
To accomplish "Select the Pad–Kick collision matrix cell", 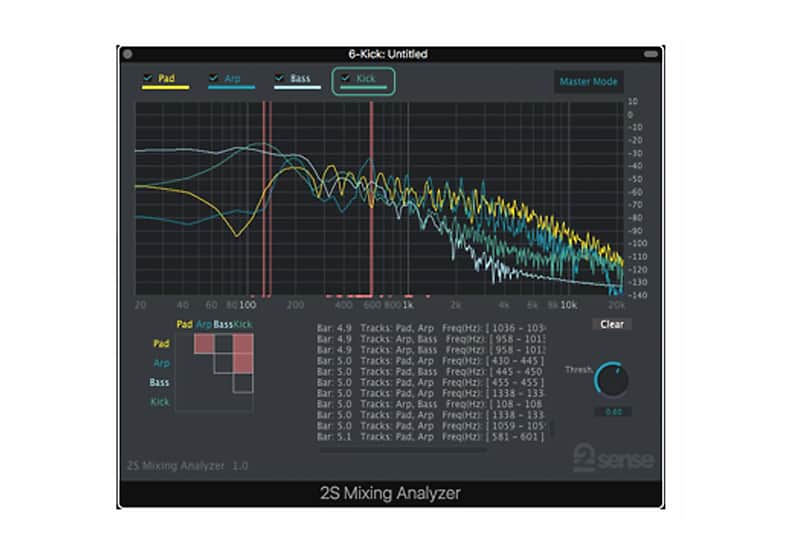I will click(243, 344).
